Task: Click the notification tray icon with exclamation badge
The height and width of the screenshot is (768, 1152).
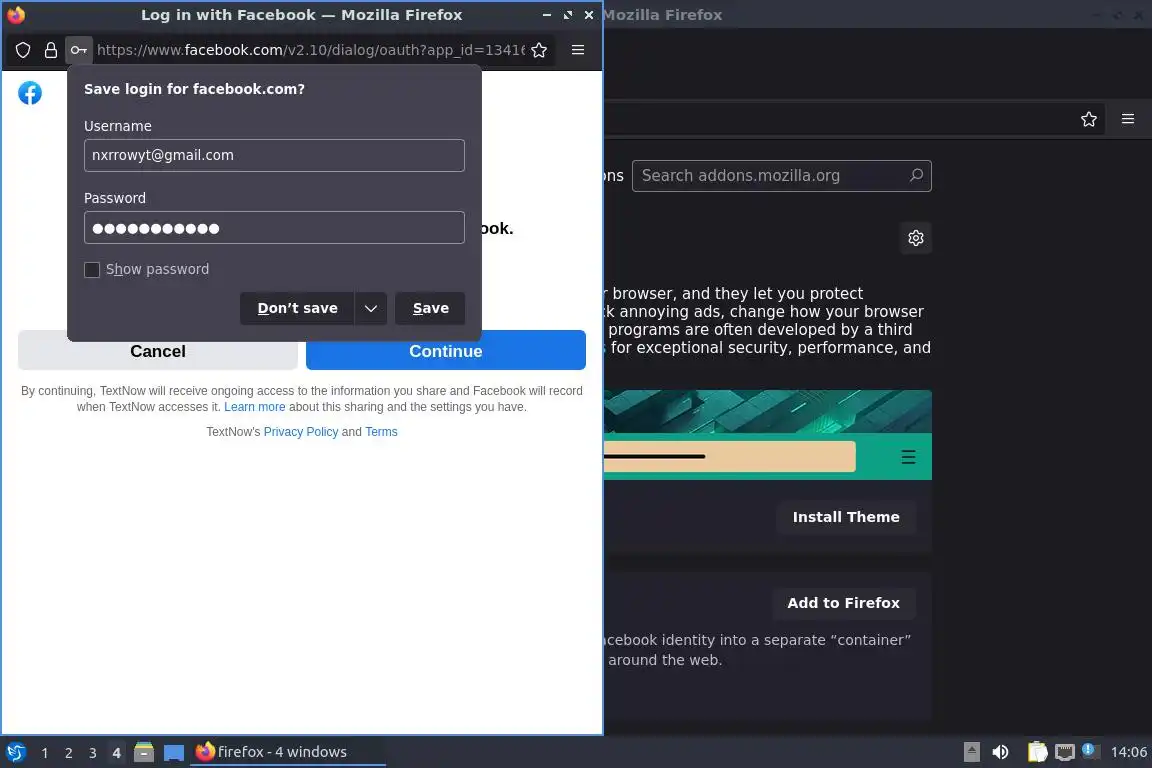Action: pos(1090,751)
